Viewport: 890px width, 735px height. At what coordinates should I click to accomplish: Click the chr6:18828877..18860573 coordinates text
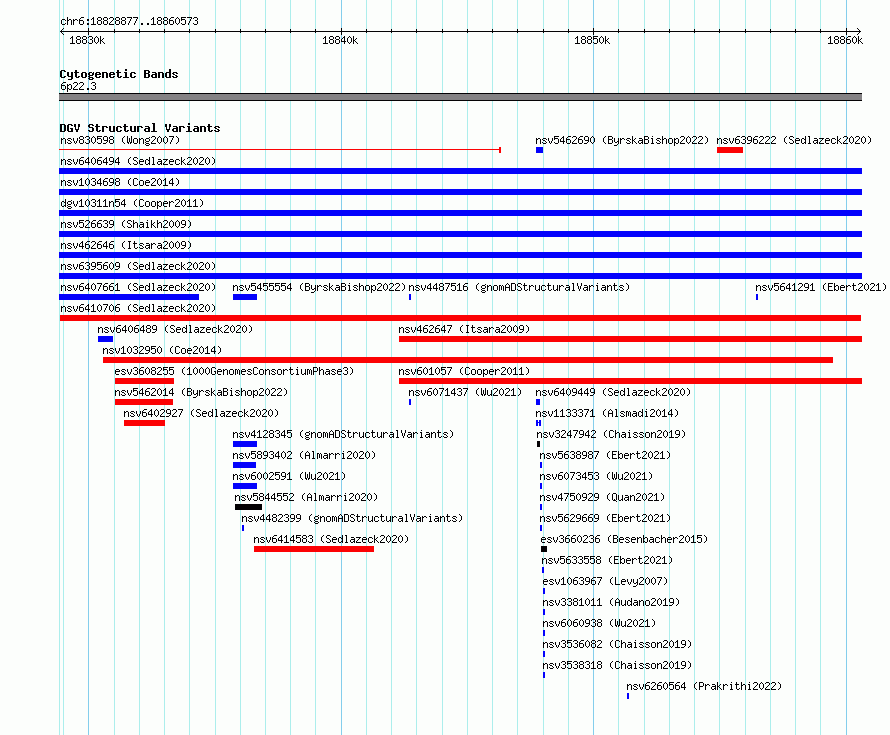129,21
